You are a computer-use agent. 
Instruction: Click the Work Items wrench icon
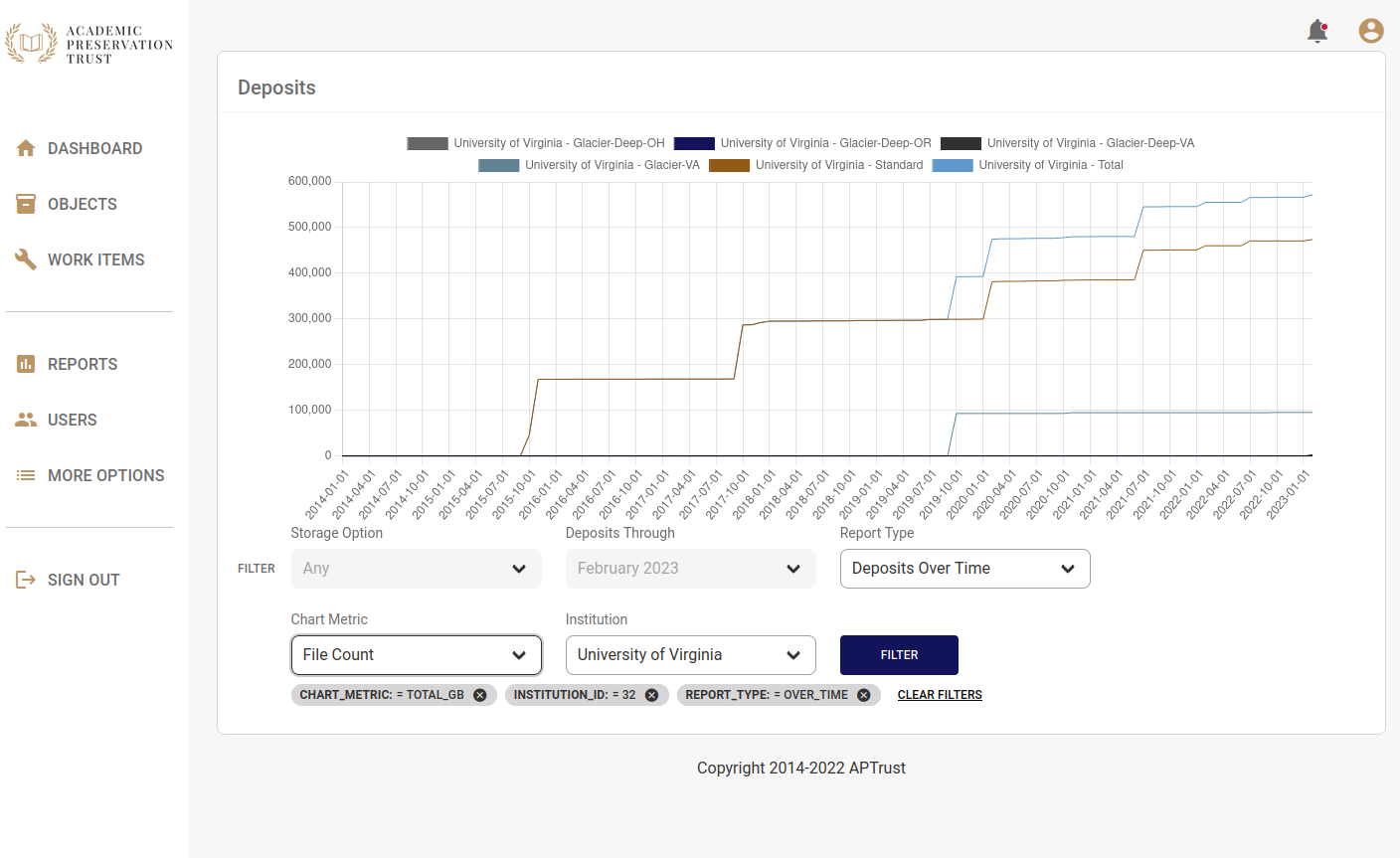click(26, 259)
